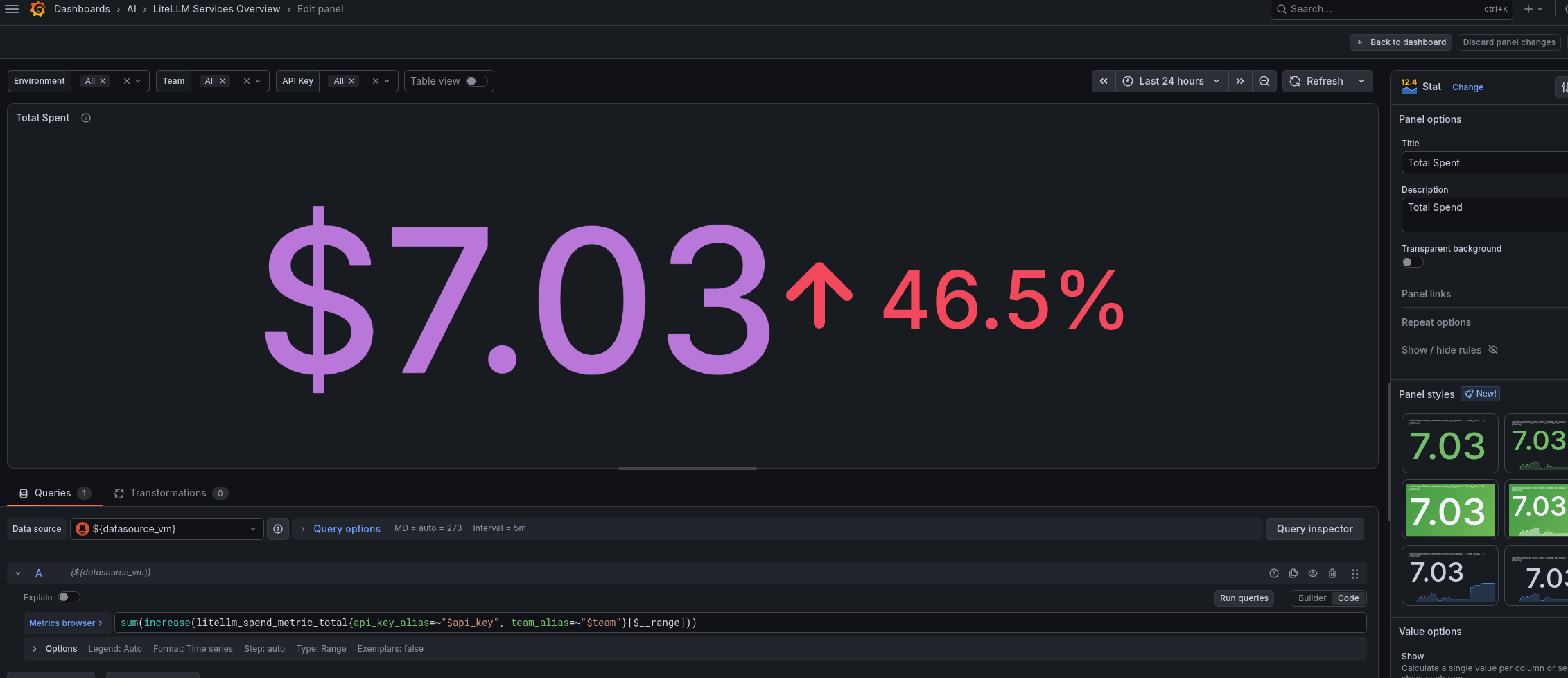Open the Query inspector
The height and width of the screenshot is (678, 1568).
(1314, 529)
